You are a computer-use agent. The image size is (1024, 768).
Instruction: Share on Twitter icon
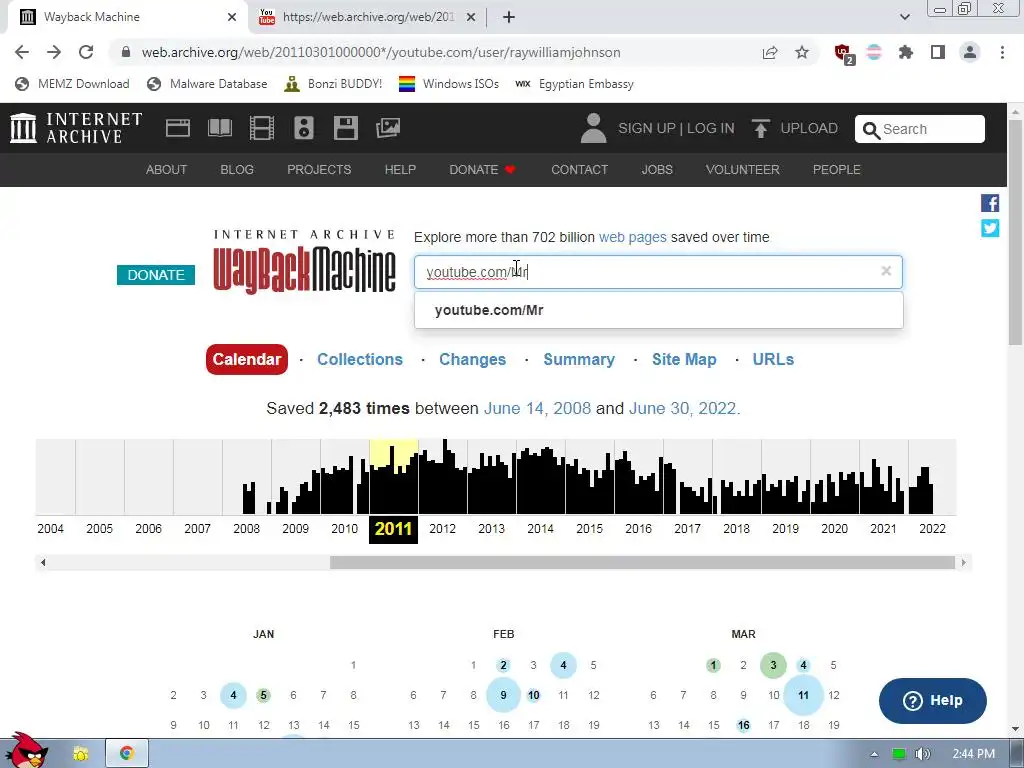(990, 228)
